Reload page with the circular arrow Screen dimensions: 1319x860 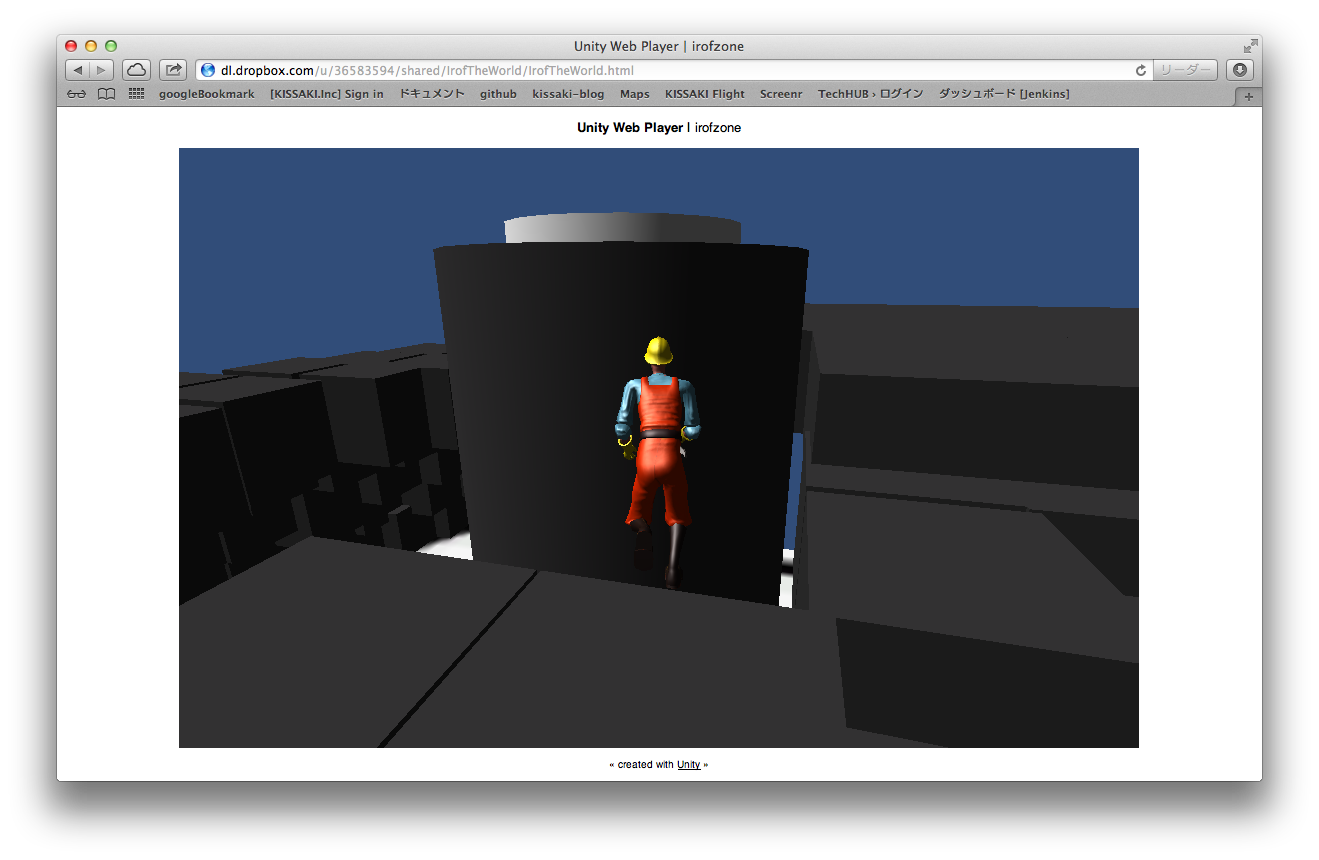1140,70
